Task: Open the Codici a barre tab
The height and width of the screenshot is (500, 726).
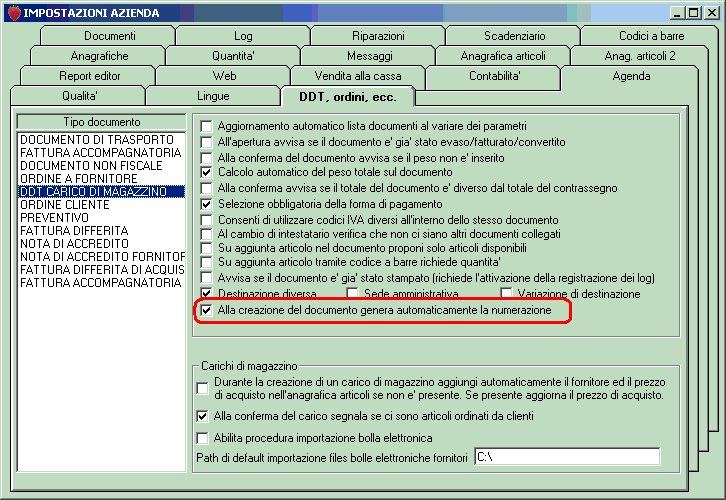Action: pyautogui.click(x=651, y=36)
